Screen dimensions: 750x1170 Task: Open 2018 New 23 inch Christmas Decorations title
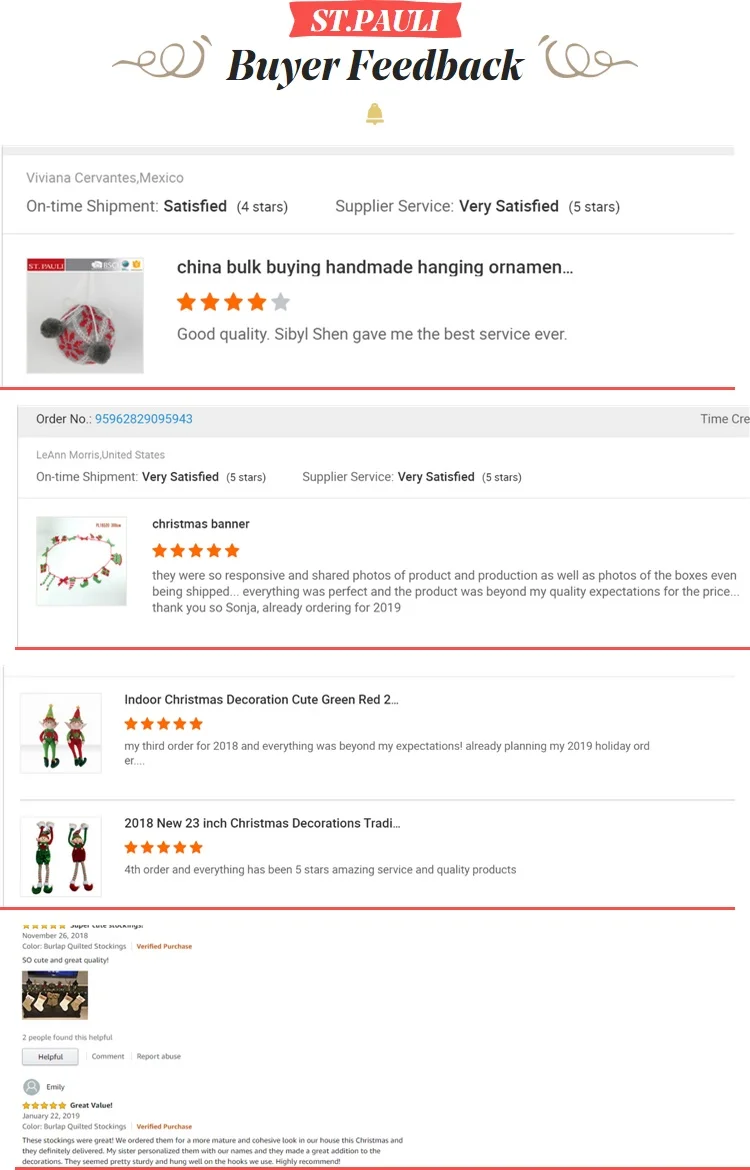point(262,823)
